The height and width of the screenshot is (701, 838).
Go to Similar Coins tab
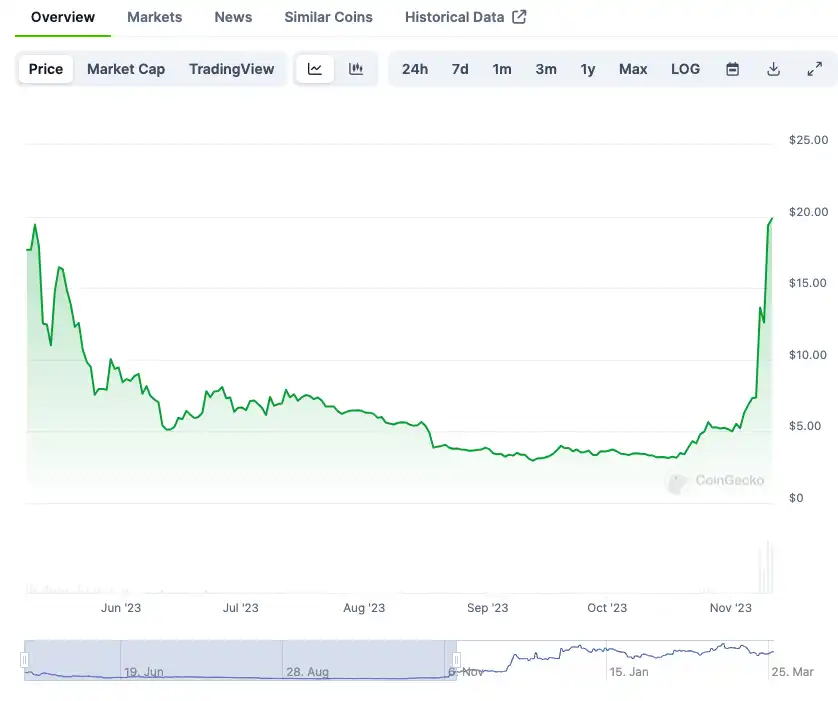point(328,17)
